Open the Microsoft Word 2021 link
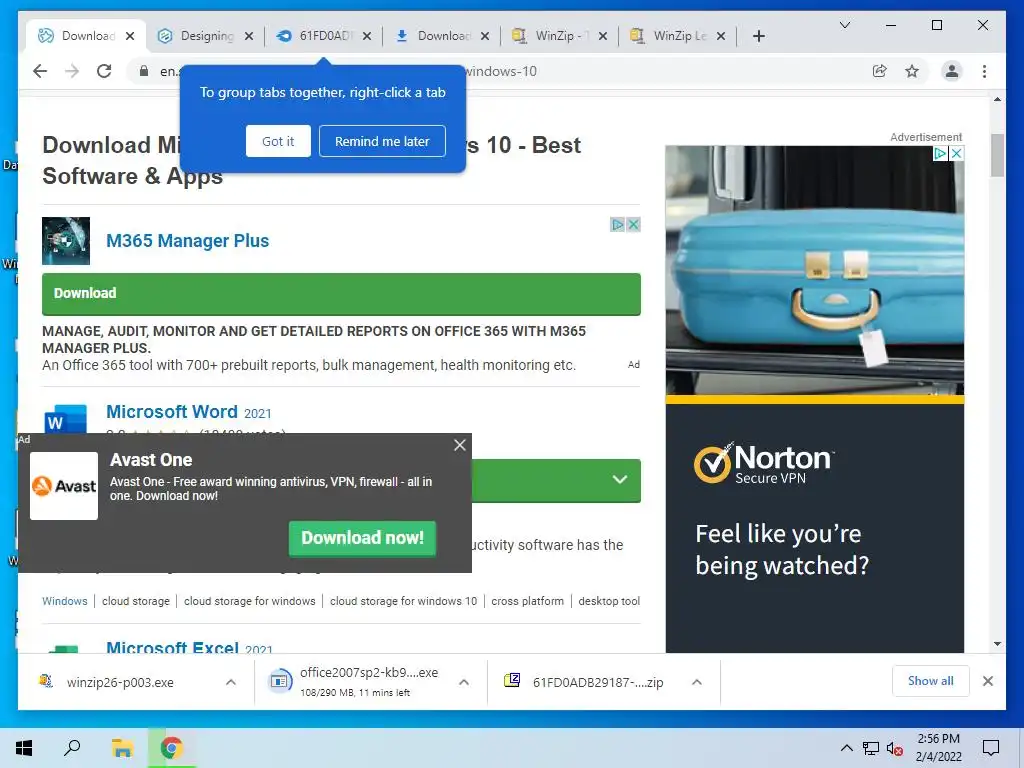 tap(189, 413)
